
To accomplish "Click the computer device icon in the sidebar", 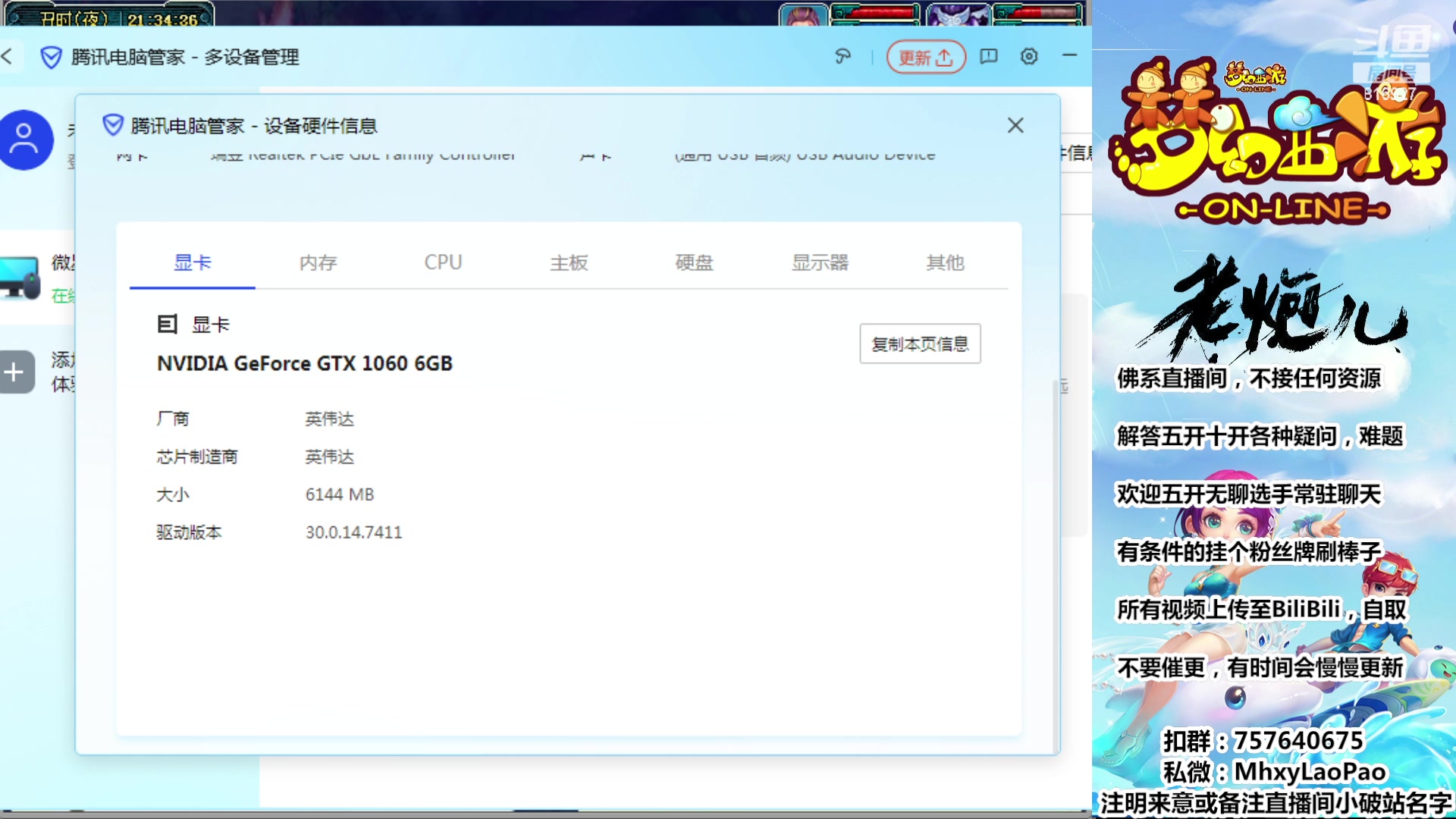I will [20, 278].
